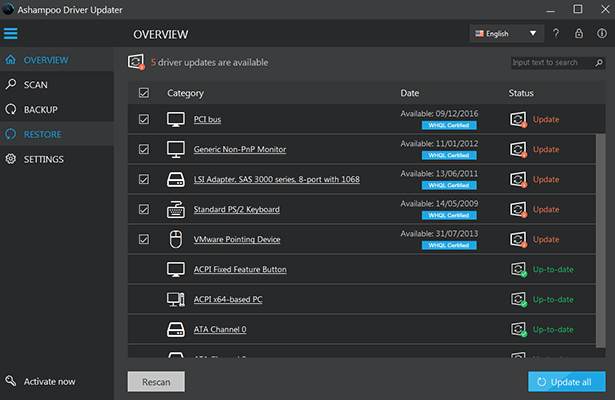Open the English language dropdown
The image size is (615, 400).
tap(506, 34)
